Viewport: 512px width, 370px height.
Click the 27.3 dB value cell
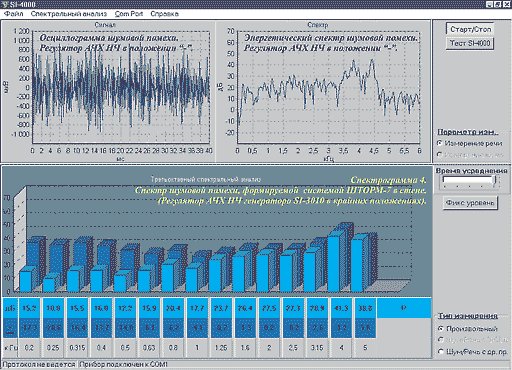tap(293, 308)
